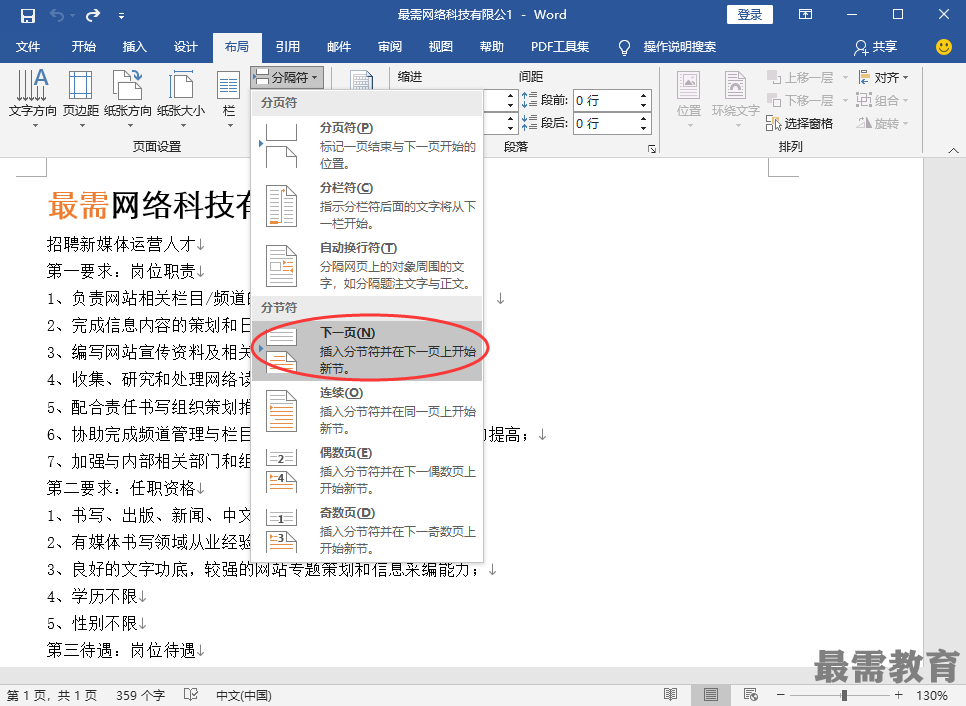Screen dimensions: 966x706
Task: Click the proofing check icon in status bar
Action: click(x=191, y=695)
